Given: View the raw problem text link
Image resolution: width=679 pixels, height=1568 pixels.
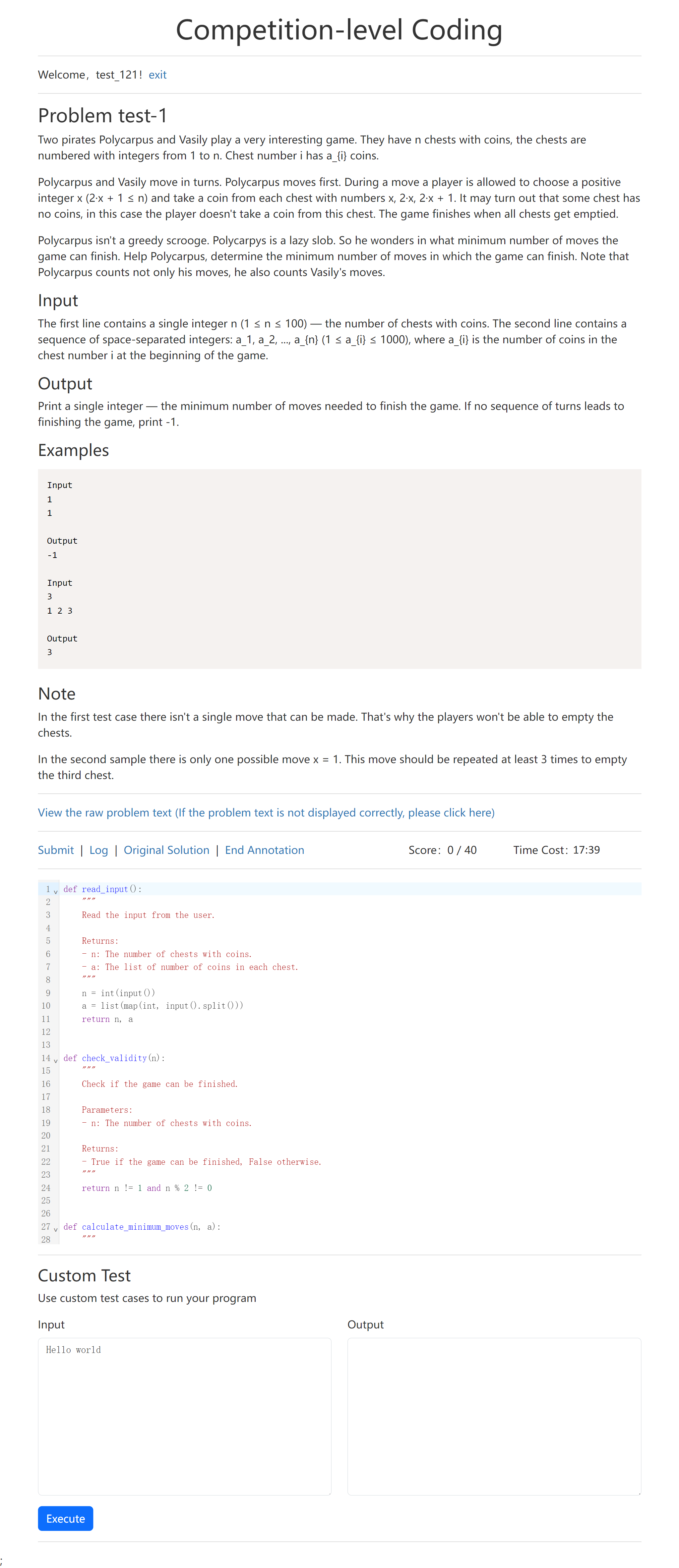Looking at the screenshot, I should coord(266,812).
